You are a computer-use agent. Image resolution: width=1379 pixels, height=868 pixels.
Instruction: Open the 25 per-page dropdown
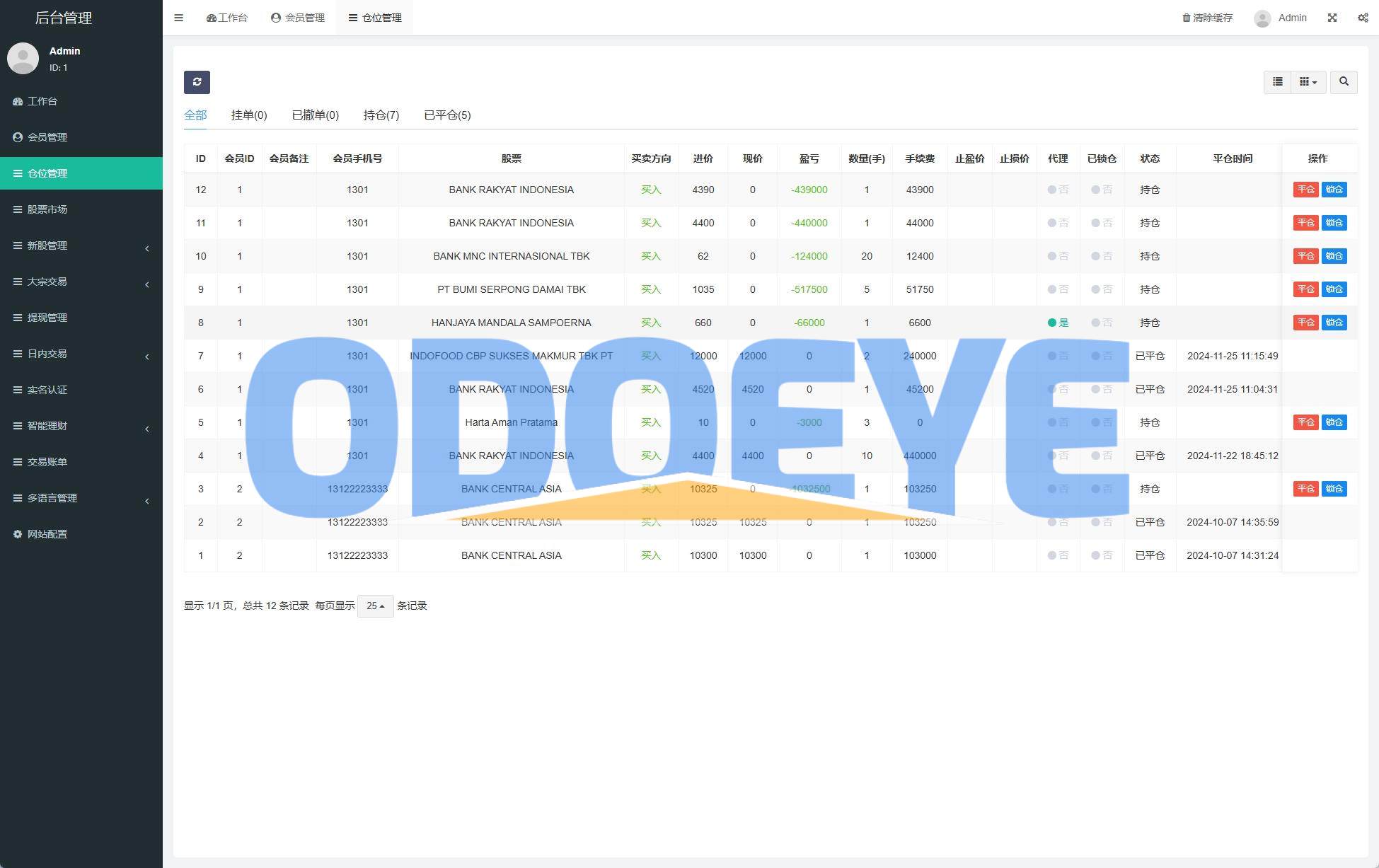(x=376, y=606)
